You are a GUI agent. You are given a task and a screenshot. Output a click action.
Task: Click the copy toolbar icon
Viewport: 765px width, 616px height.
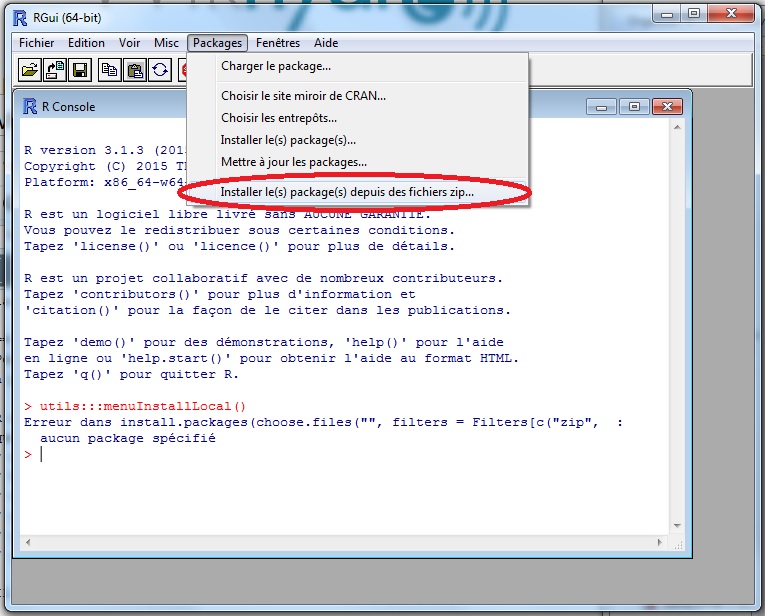pyautogui.click(x=109, y=70)
